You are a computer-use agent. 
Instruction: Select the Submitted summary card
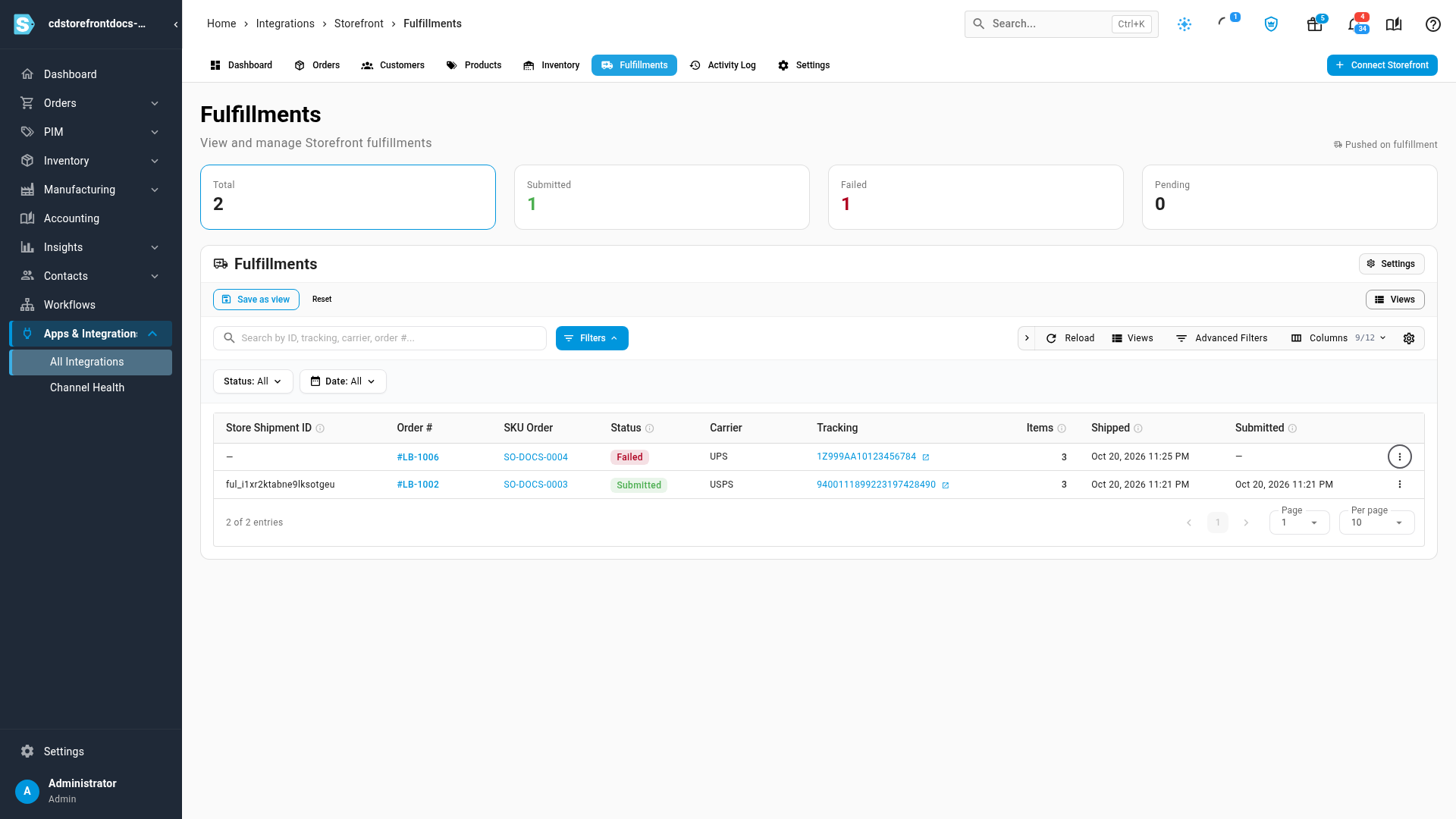coord(661,197)
